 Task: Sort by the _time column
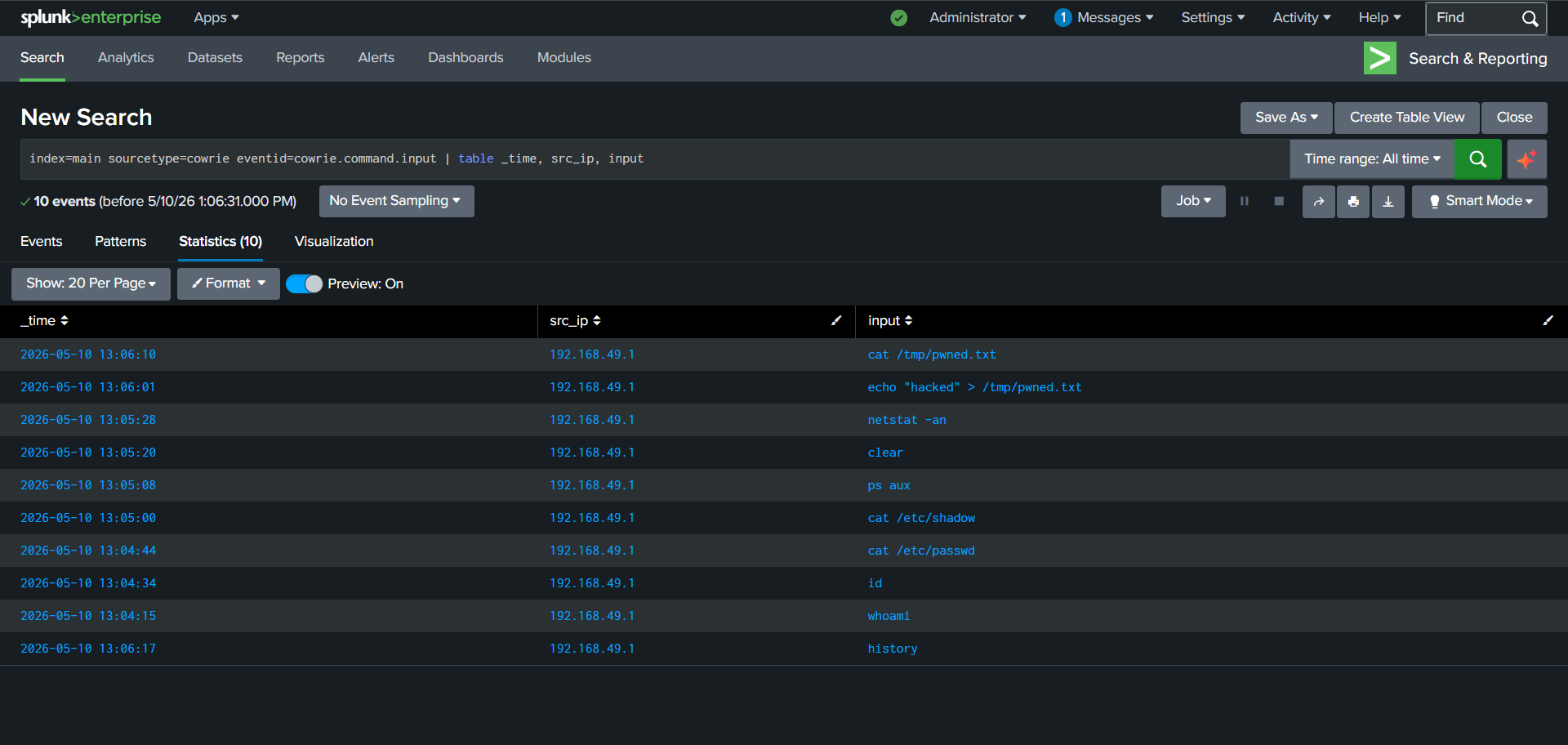(x=44, y=321)
